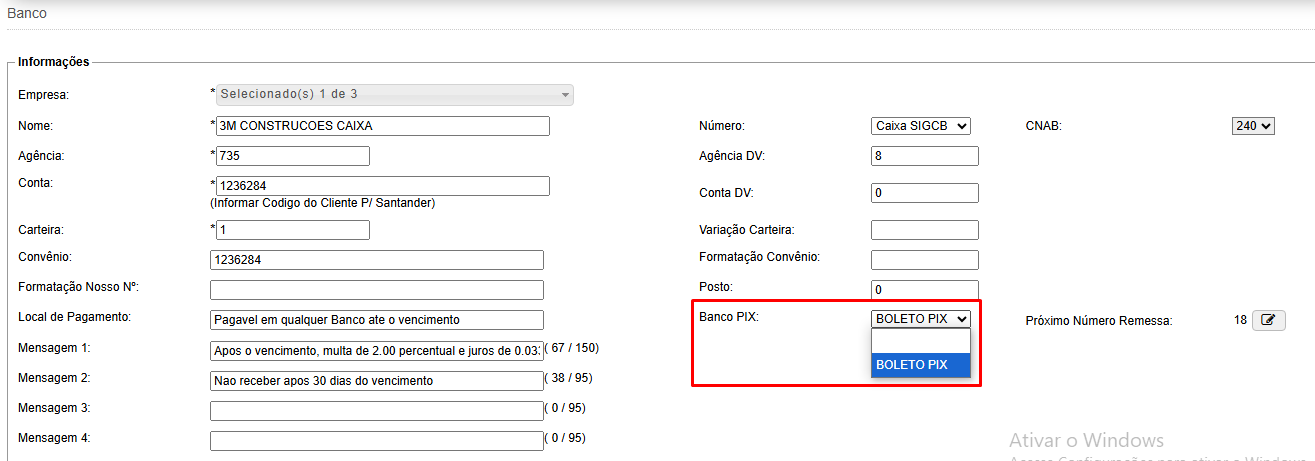Focus the Mensagem 2 text field
1315x461 pixels.
pyautogui.click(x=376, y=381)
